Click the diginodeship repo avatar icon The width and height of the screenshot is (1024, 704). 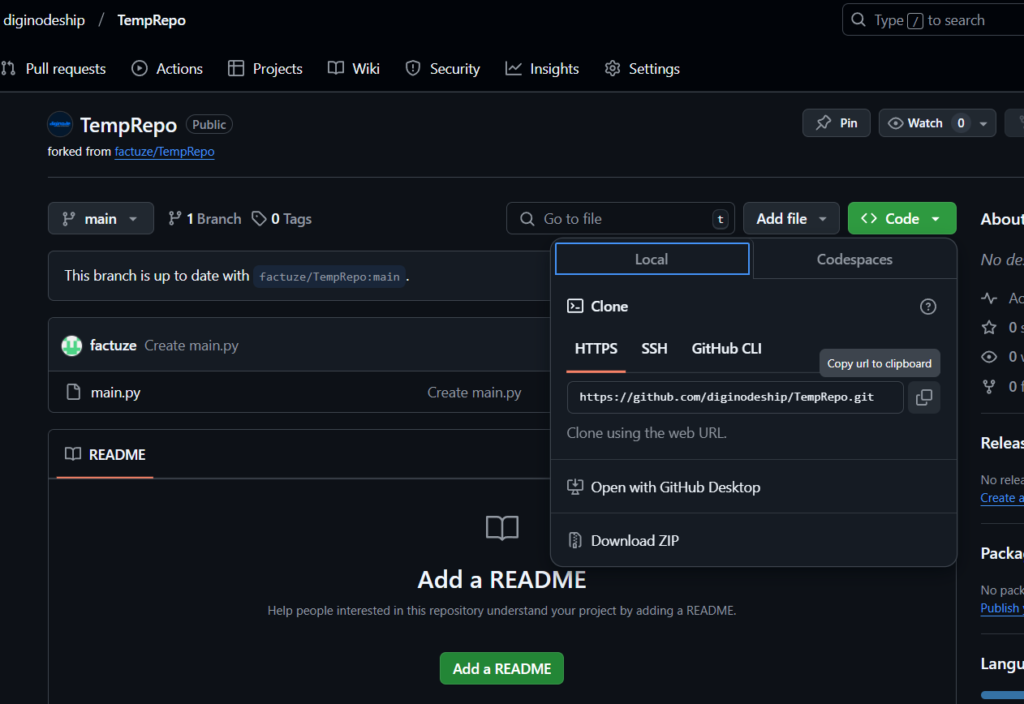coord(60,125)
